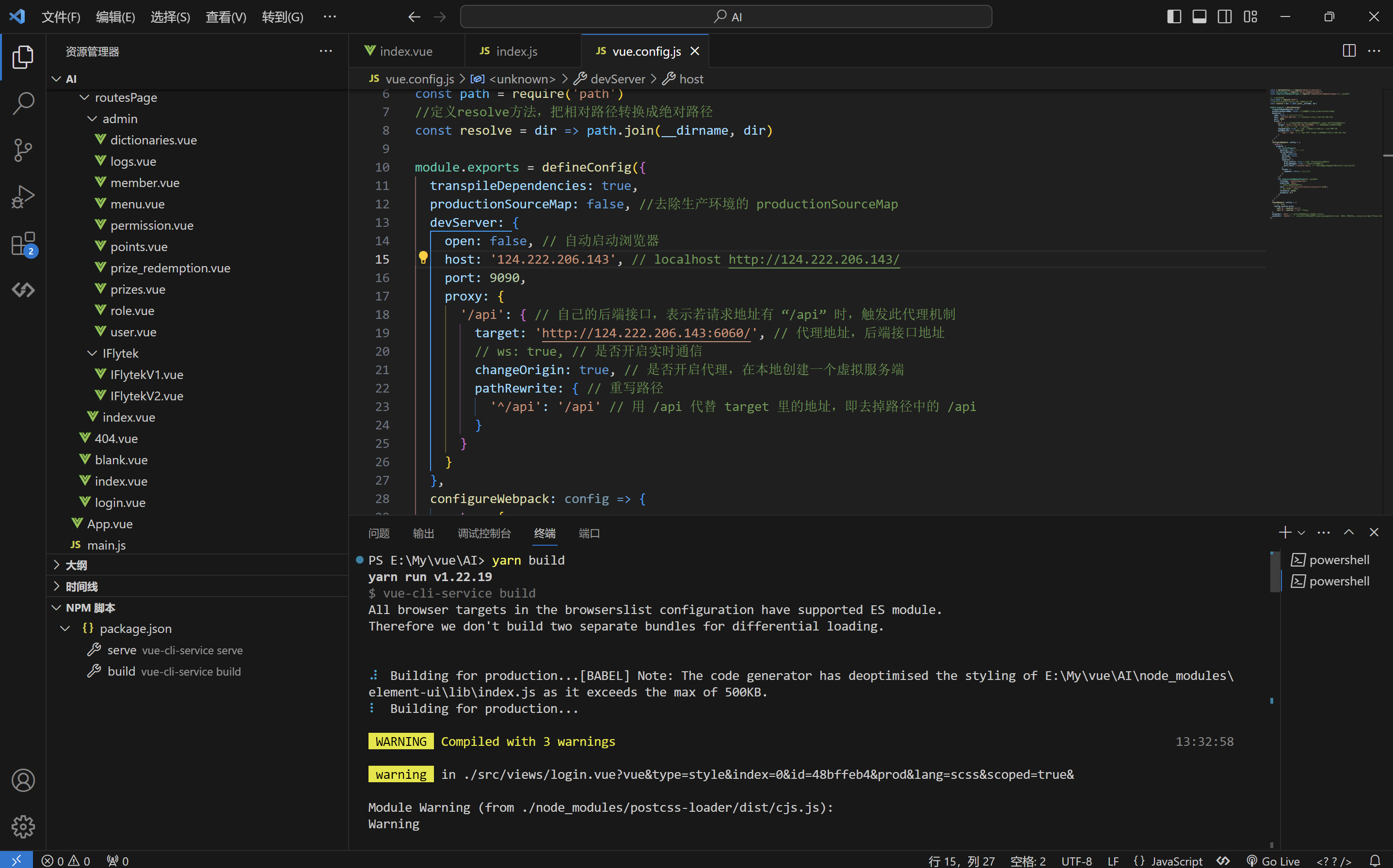Switch to the 端口 ports tab
Image resolution: width=1393 pixels, height=868 pixels.
pos(589,533)
